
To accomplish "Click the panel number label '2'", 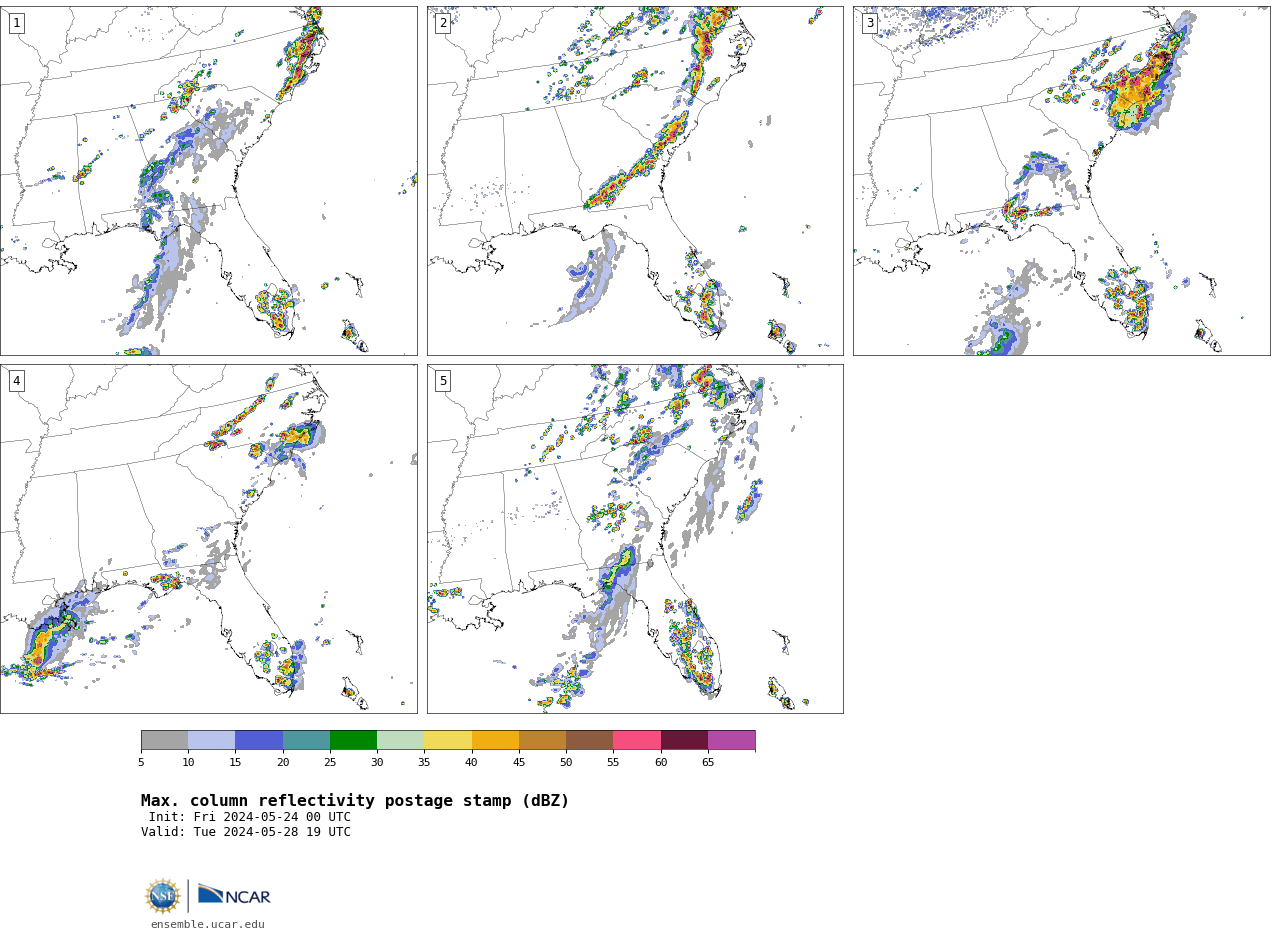I will coord(443,23).
